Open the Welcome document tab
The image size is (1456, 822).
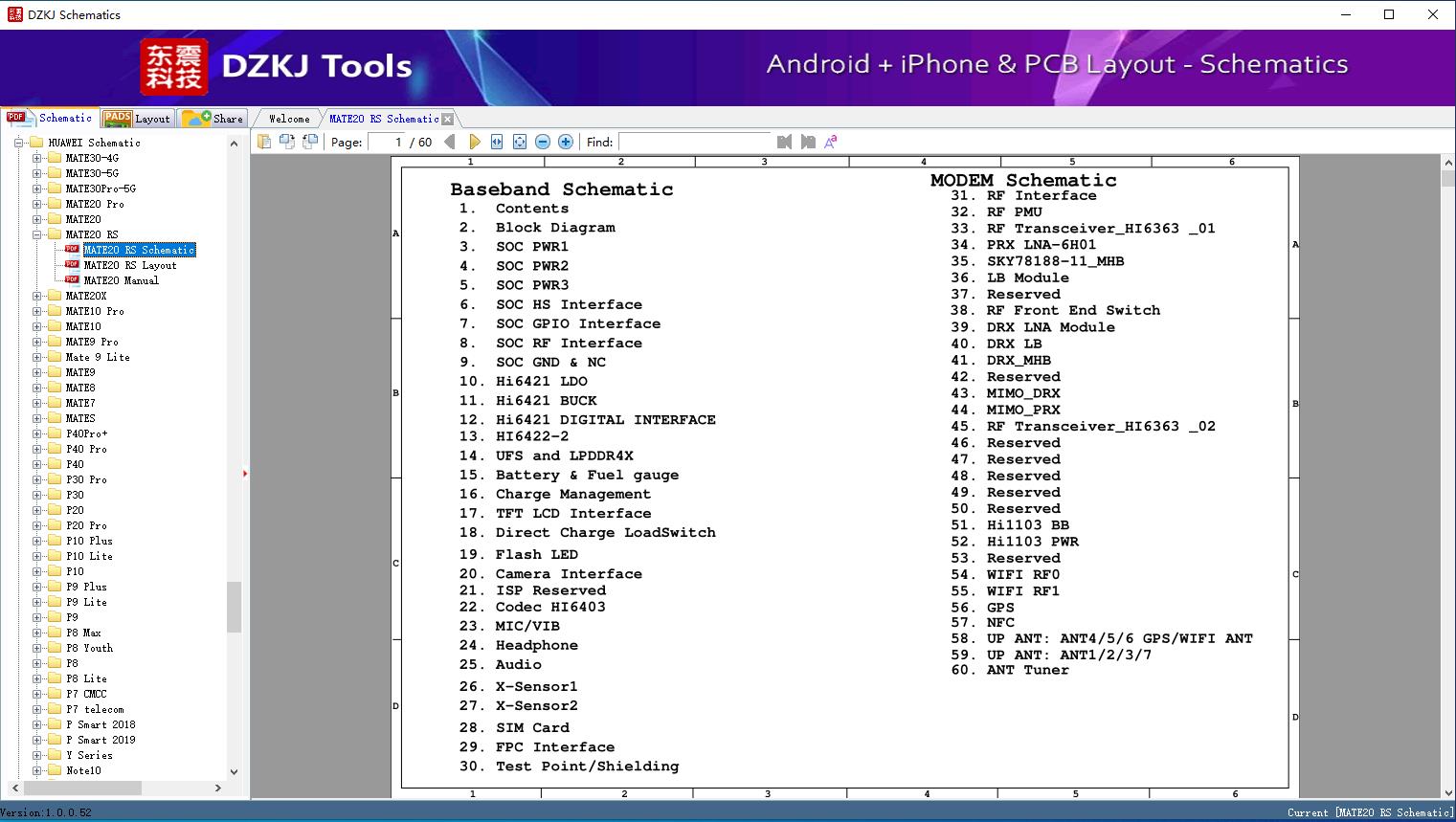[x=289, y=119]
